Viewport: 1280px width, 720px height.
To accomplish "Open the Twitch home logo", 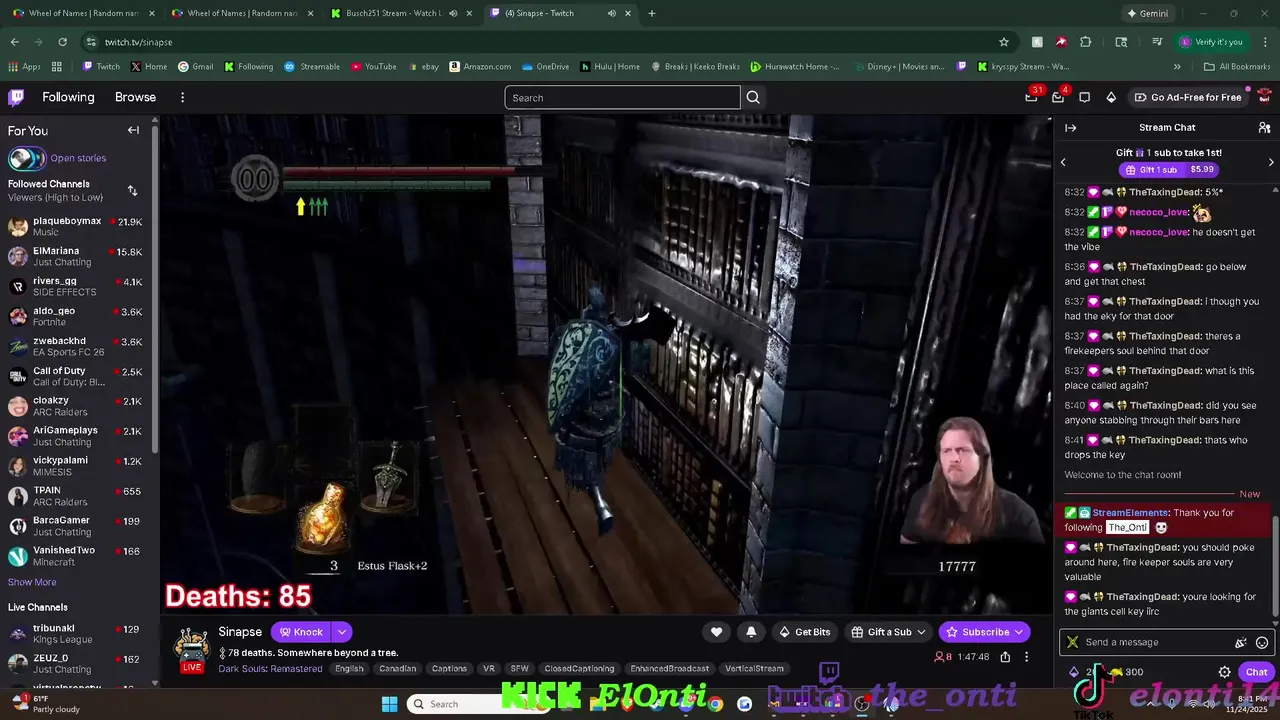I will coord(16,97).
